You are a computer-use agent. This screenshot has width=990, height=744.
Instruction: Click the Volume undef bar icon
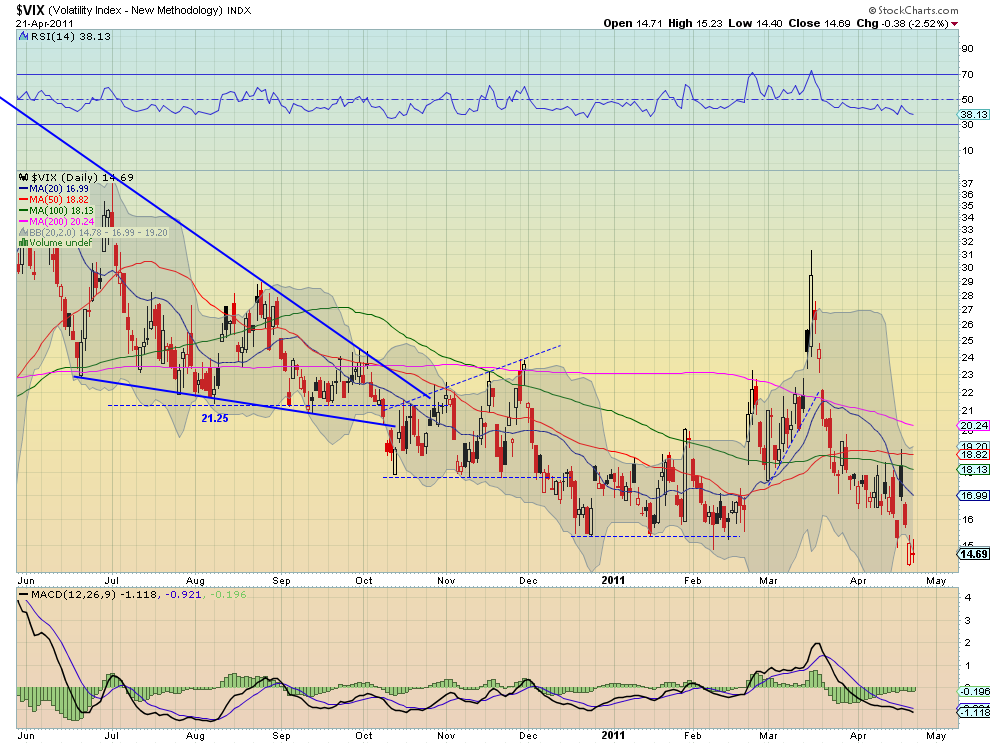pyautogui.click(x=23, y=243)
